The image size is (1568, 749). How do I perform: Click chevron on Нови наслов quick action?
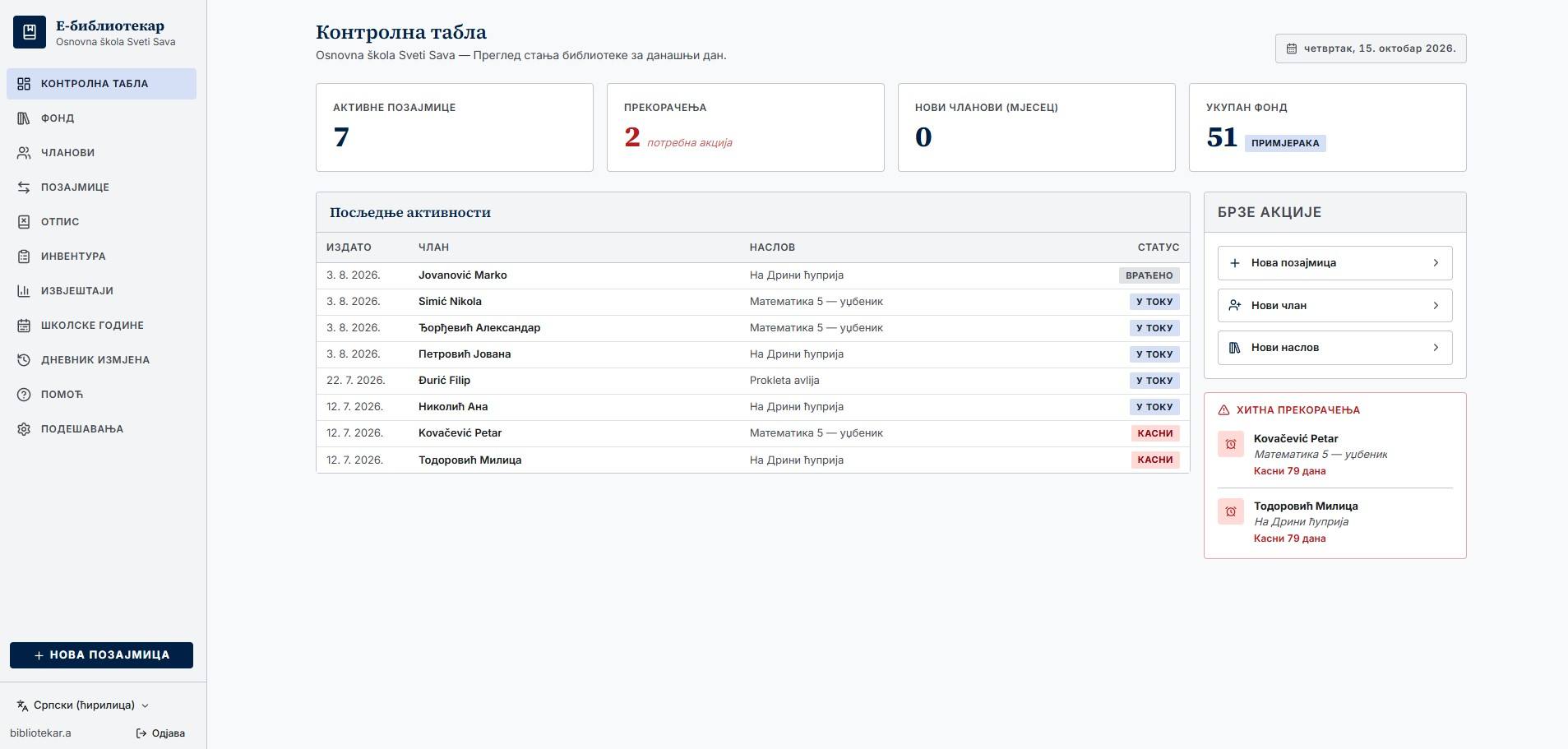point(1436,348)
